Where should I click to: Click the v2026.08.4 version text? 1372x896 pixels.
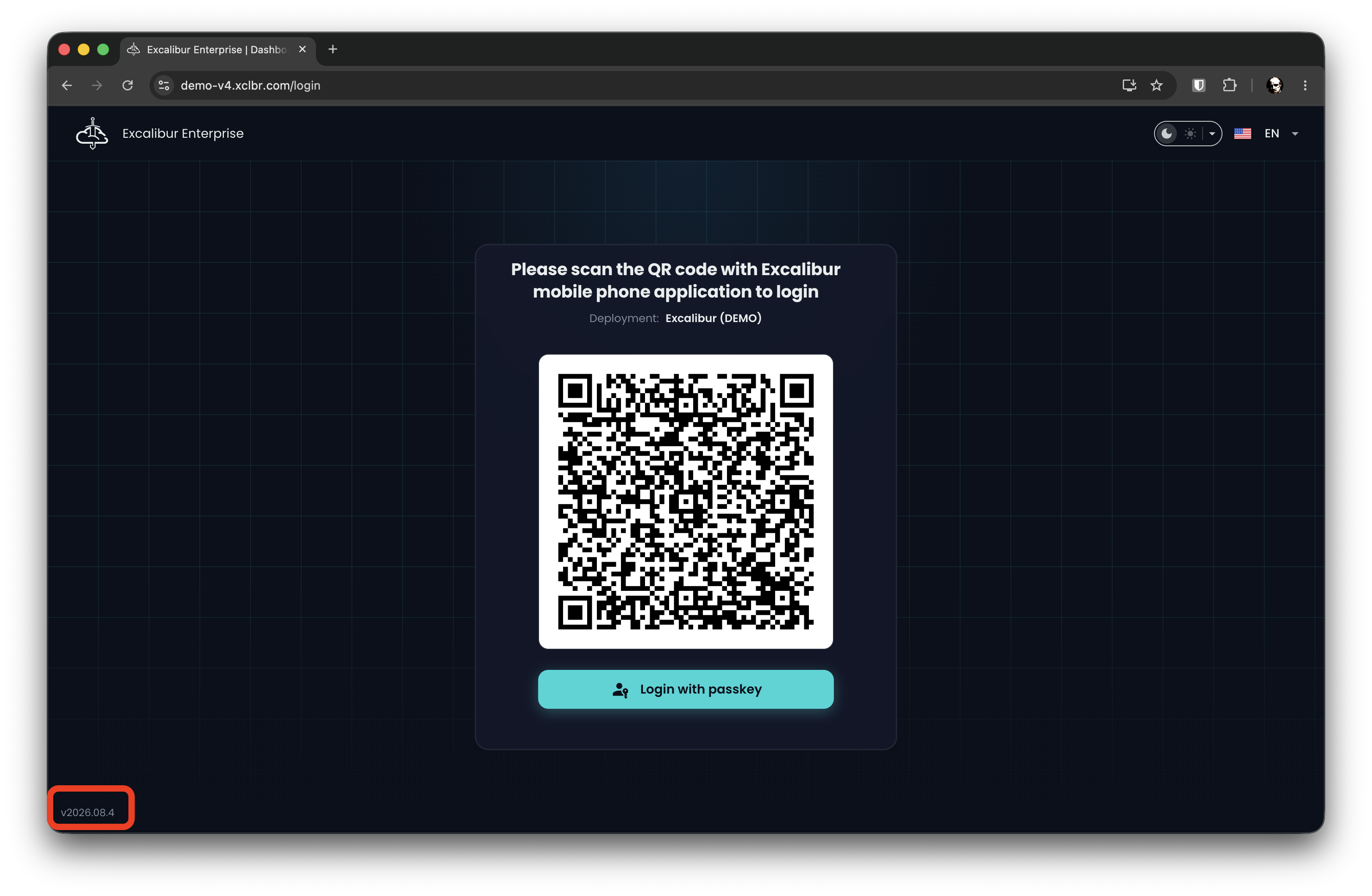[x=87, y=812]
